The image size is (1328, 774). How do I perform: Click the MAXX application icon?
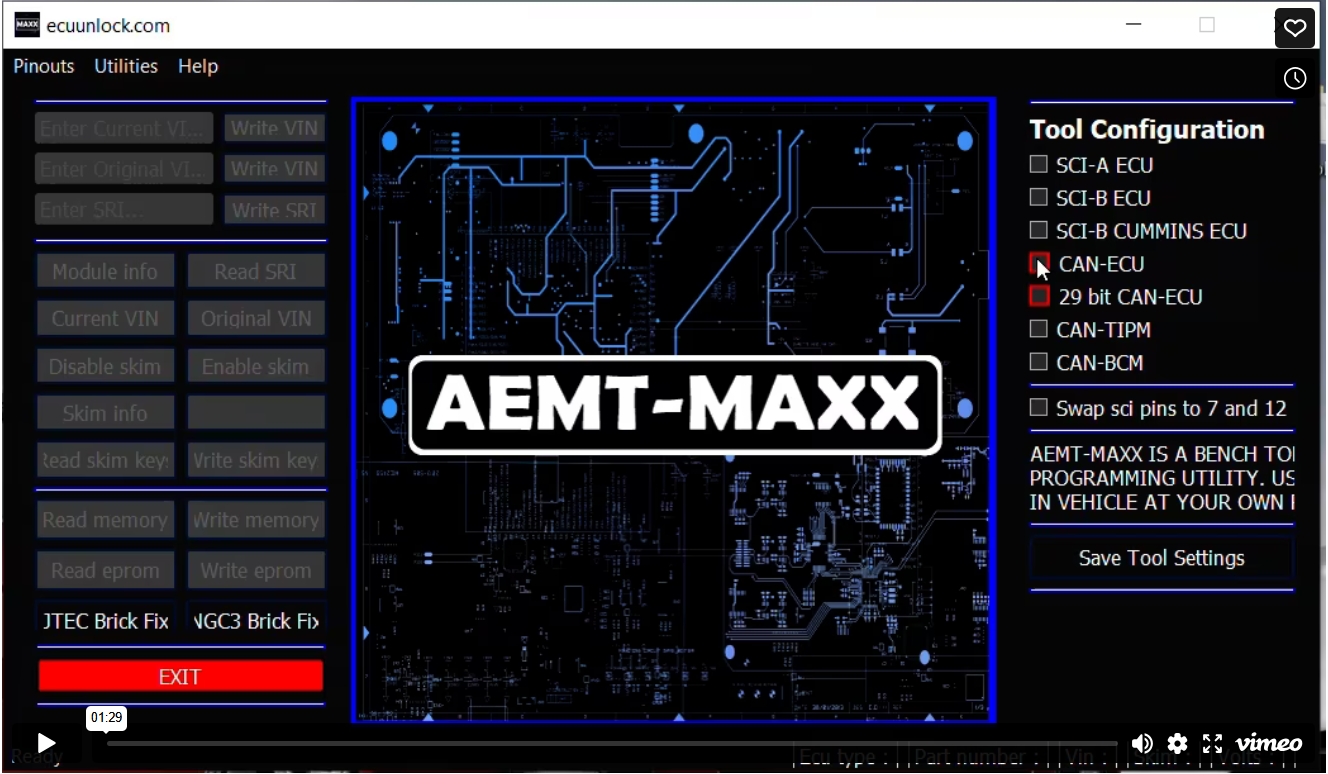click(27, 23)
